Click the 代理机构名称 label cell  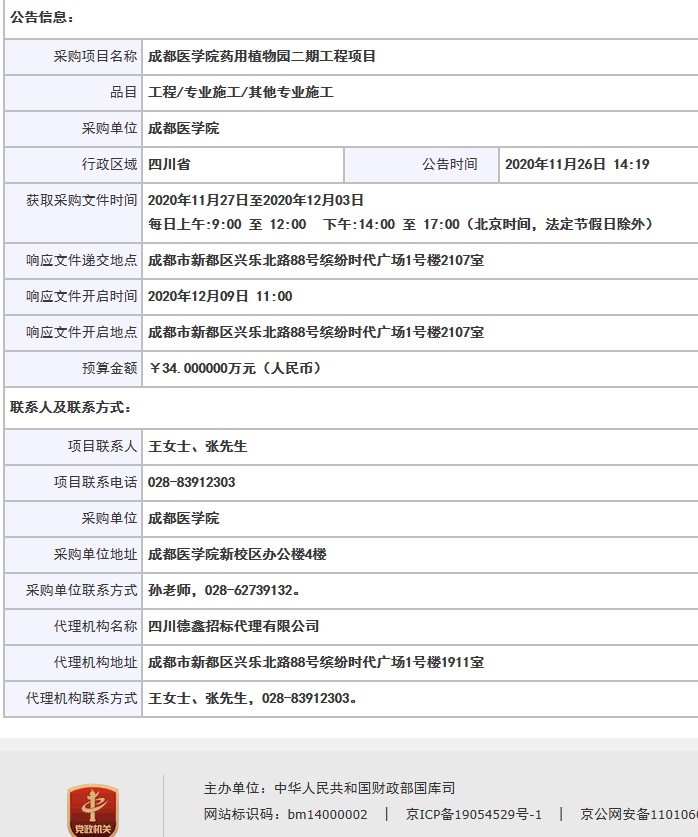click(x=73, y=626)
